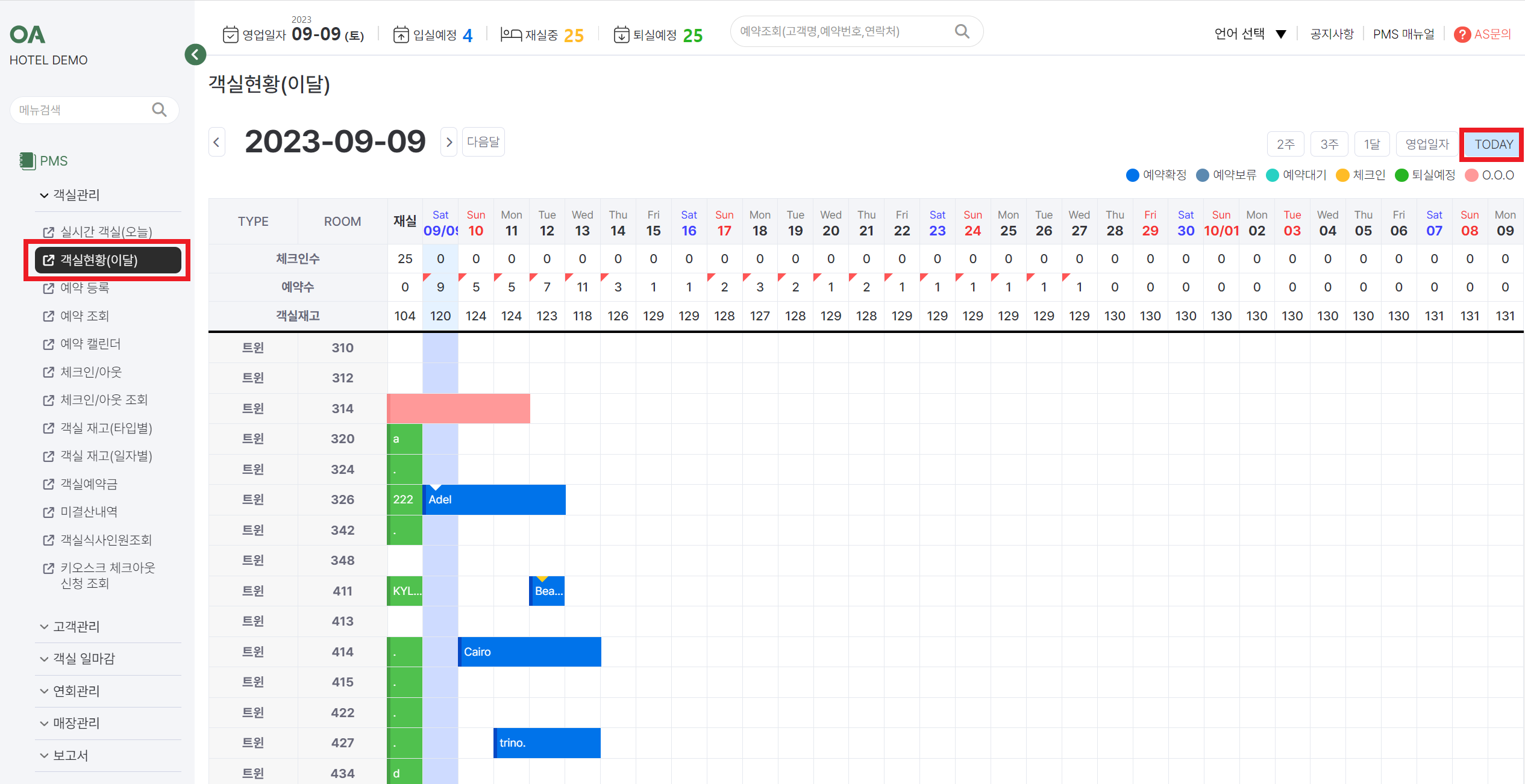This screenshot has height=784, width=1525.
Task: Click the TODAY button
Action: tap(1493, 144)
